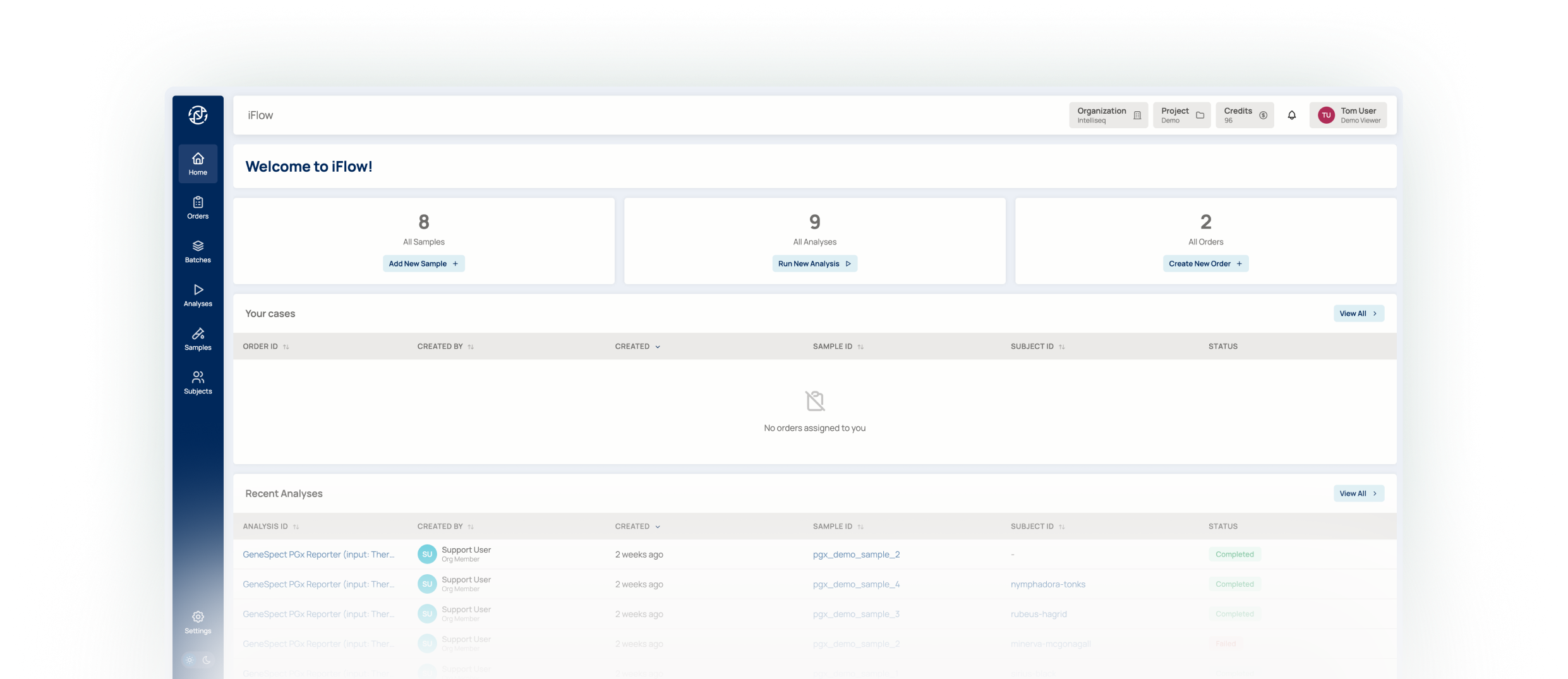1568x679 pixels.
Task: Open pgx_demo_sample_4 sample link
Action: click(856, 584)
